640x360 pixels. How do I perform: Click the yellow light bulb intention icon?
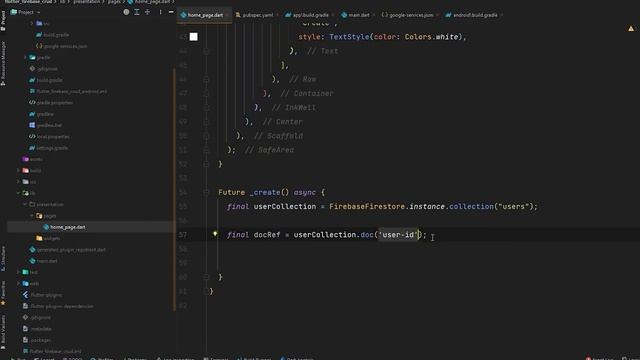pyautogui.click(x=215, y=234)
